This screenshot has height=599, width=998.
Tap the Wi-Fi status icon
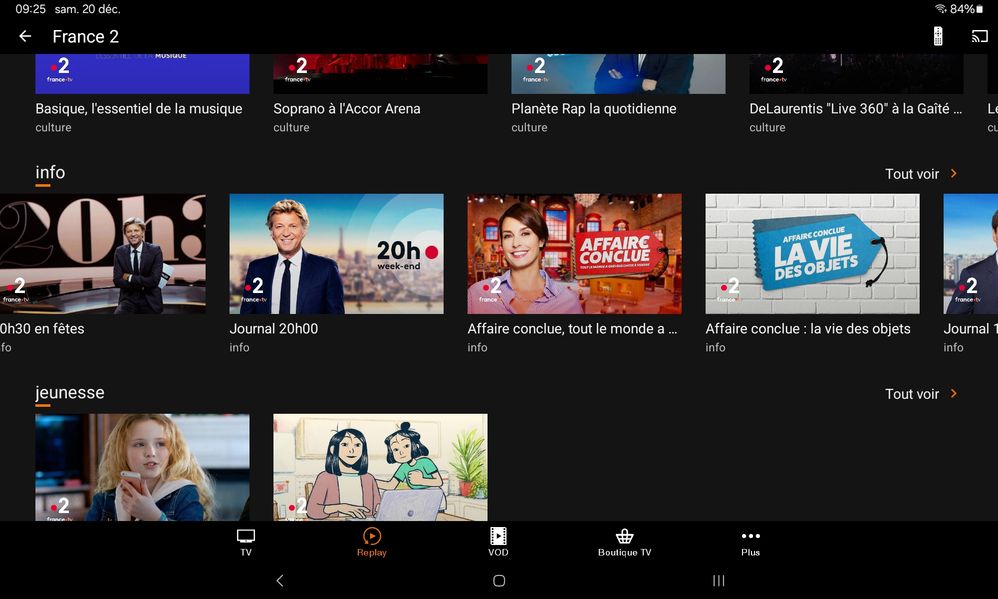[x=941, y=9]
